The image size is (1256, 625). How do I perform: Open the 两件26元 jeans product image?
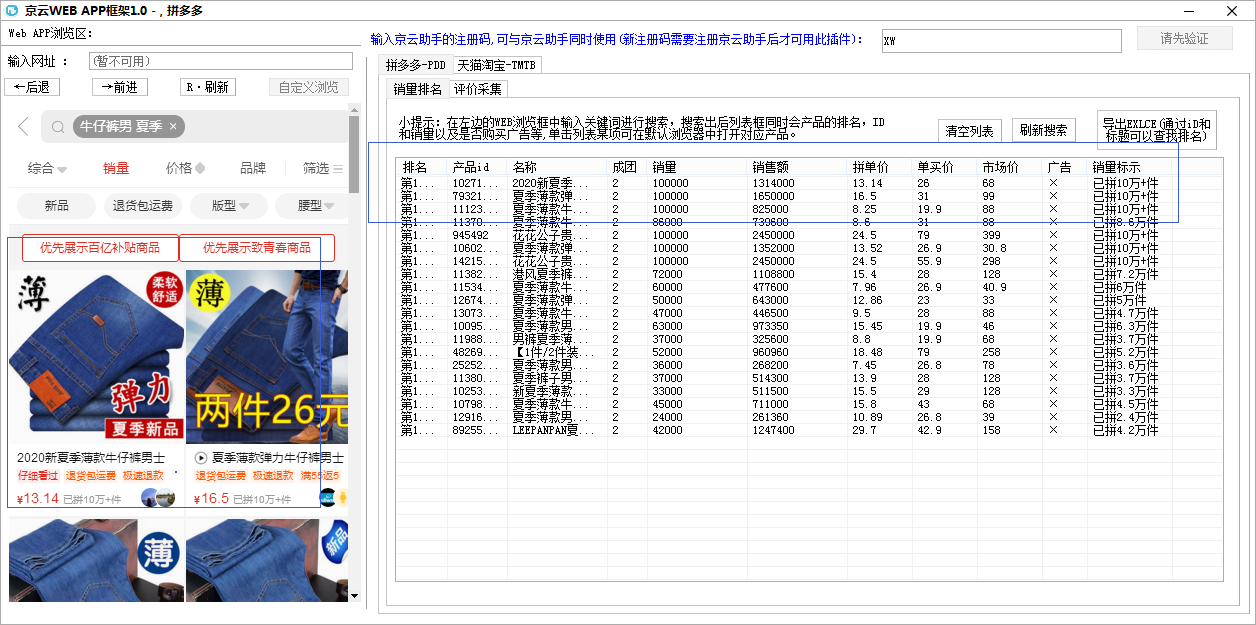pyautogui.click(x=267, y=356)
